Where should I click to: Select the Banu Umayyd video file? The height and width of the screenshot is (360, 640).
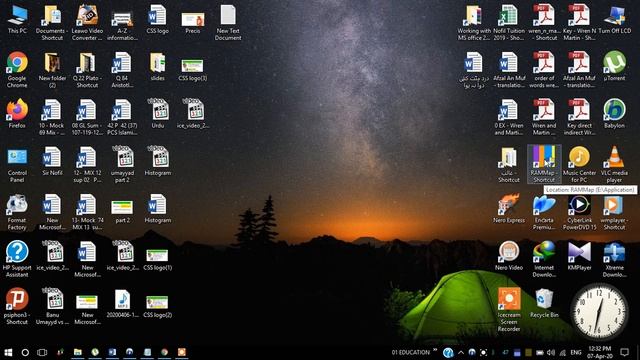(52, 306)
